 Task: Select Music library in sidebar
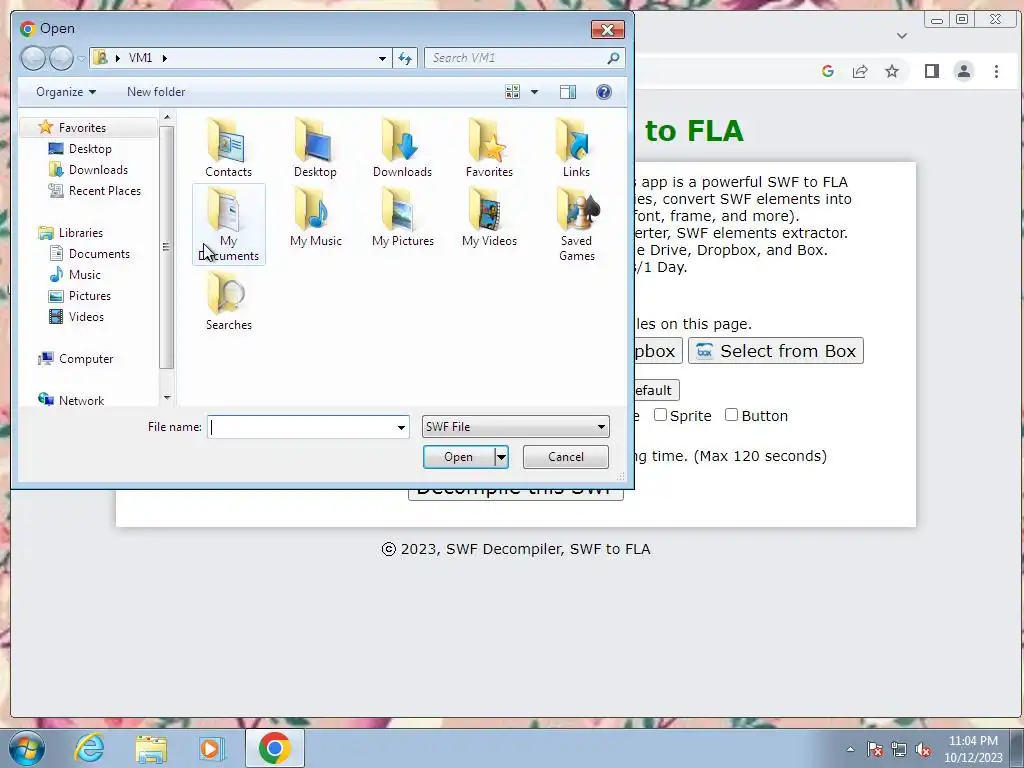click(84, 274)
